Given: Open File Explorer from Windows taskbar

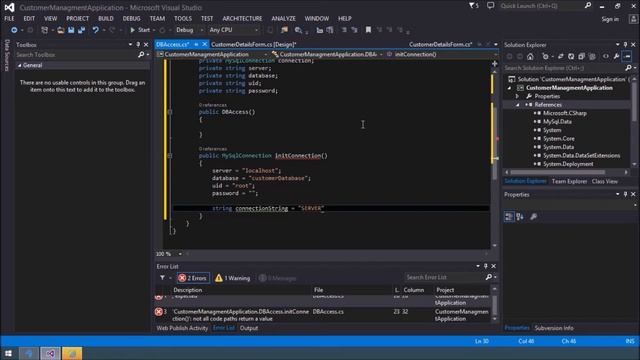Looking at the screenshot, I should (x=72, y=353).
